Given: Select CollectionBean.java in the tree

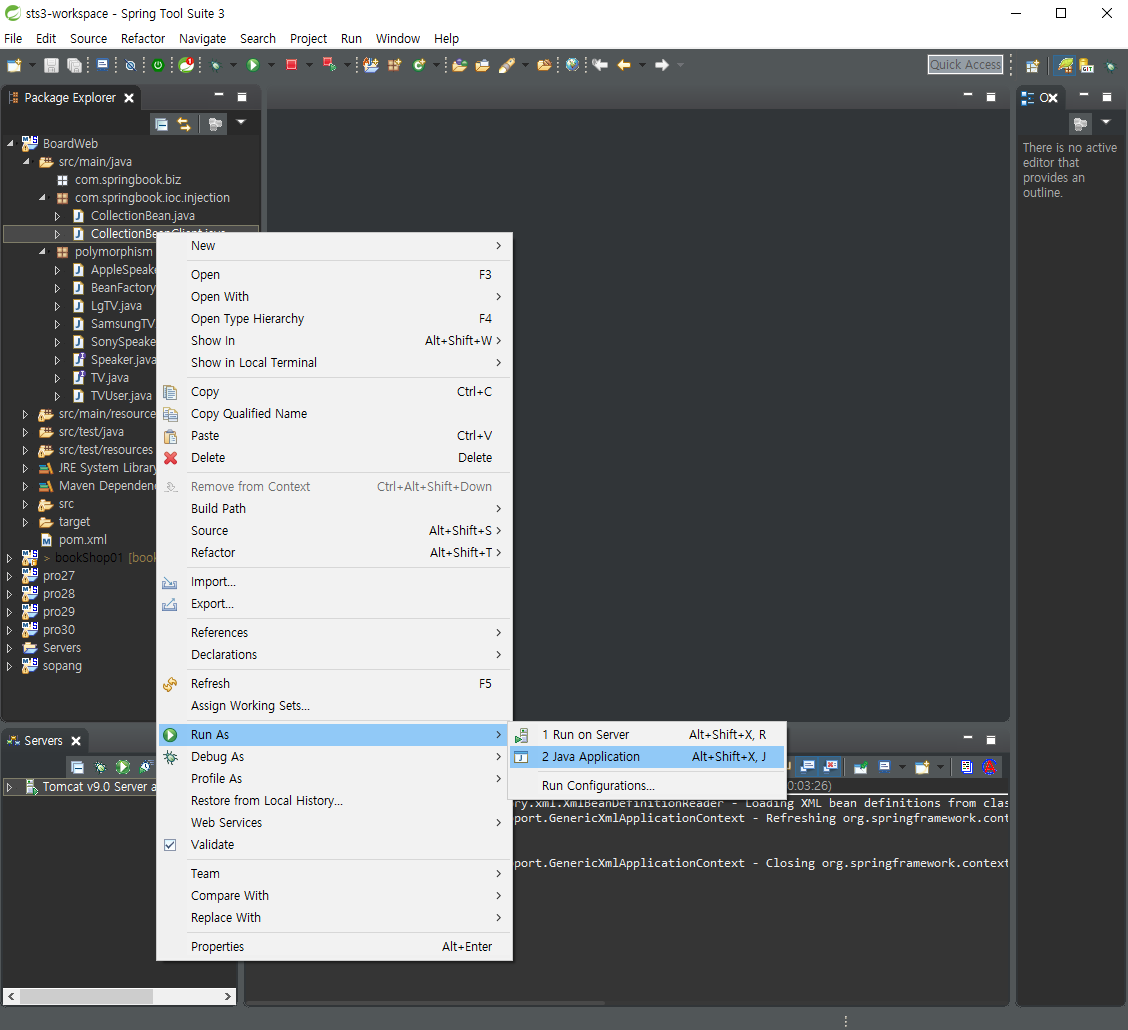Looking at the screenshot, I should [142, 215].
